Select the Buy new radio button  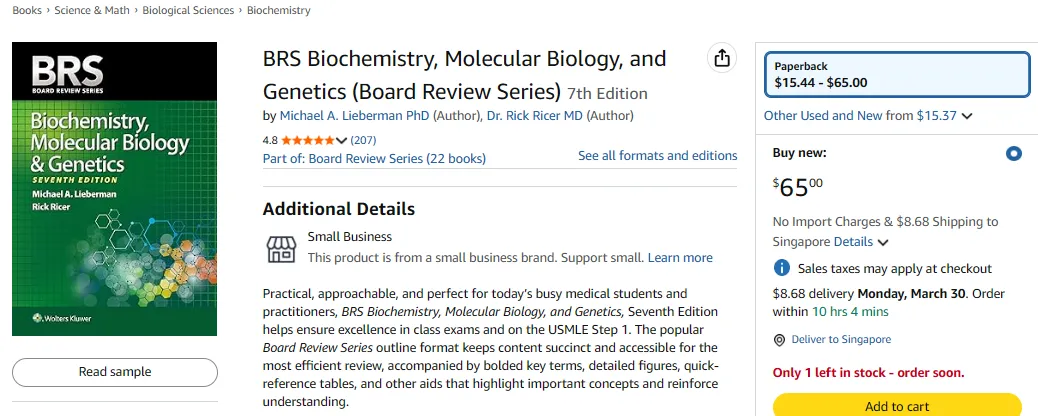coord(1014,153)
